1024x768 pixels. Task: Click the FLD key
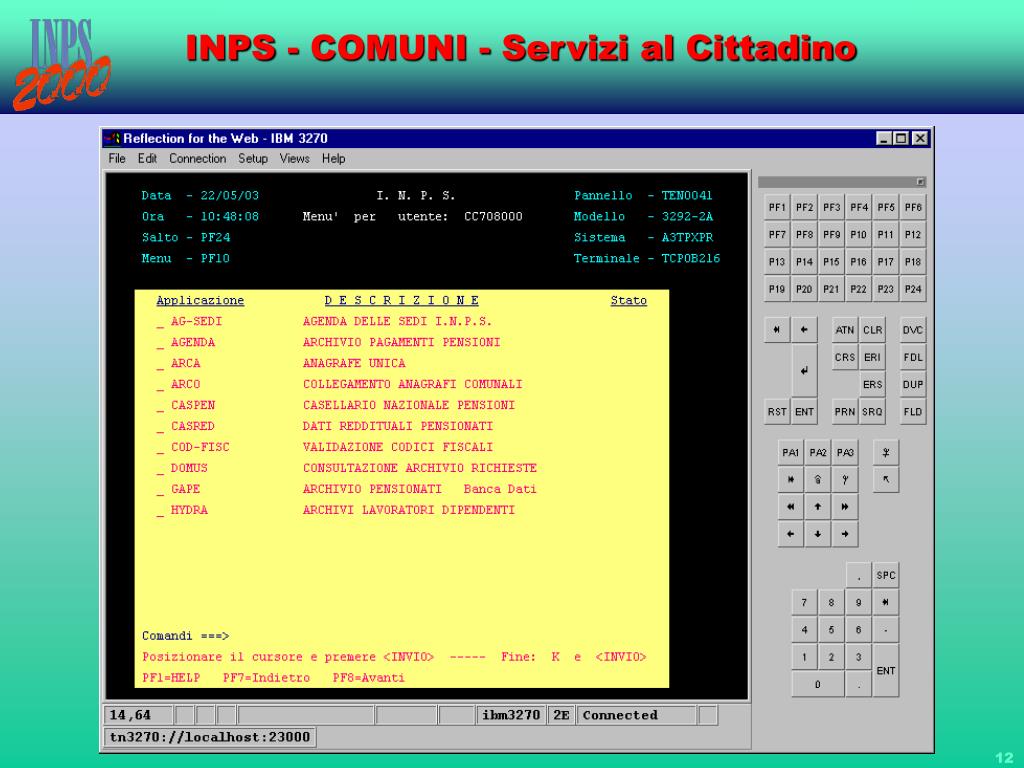(x=913, y=412)
